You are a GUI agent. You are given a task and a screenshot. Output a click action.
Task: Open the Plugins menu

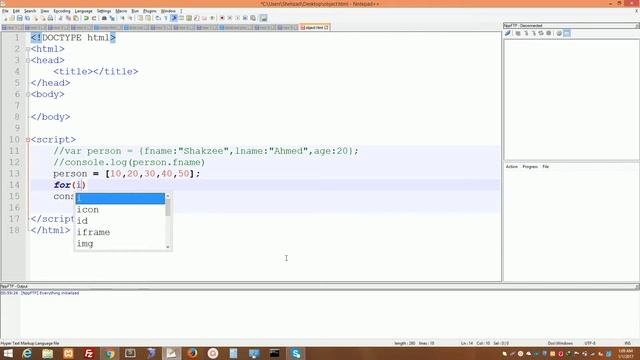150,11
